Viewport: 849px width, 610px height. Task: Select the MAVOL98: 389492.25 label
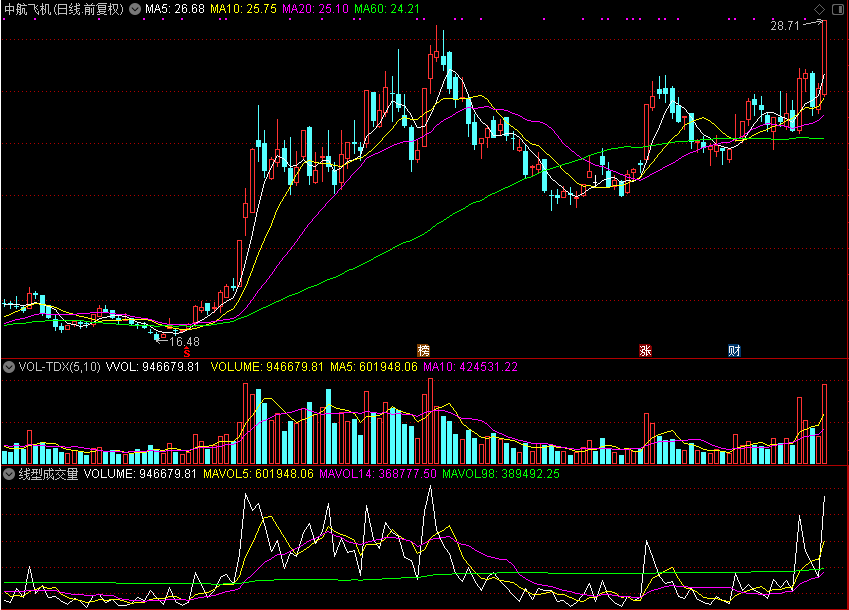501,474
